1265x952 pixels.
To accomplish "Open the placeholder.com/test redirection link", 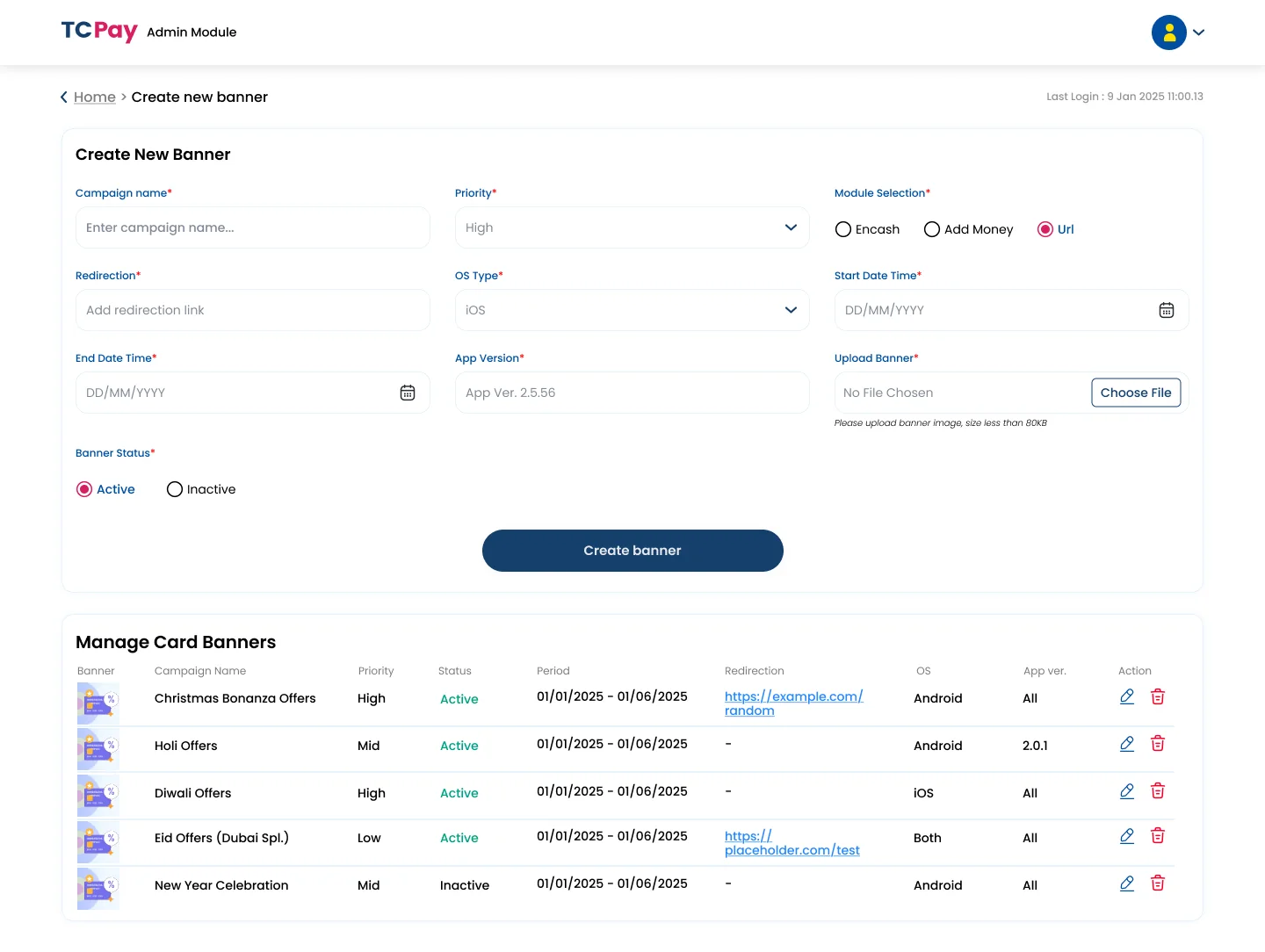I will click(792, 843).
